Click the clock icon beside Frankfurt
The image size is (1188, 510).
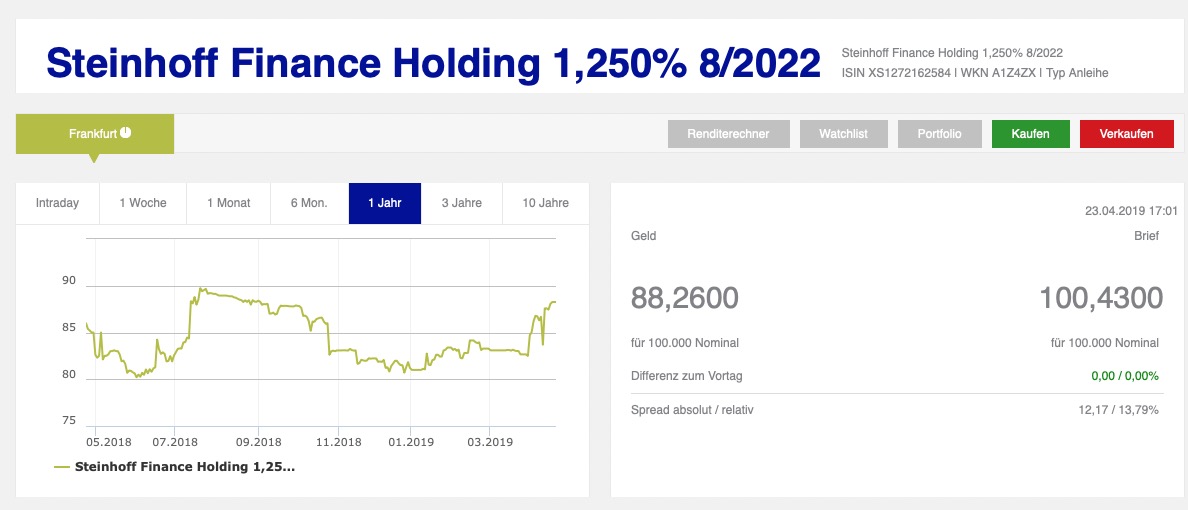tap(126, 133)
